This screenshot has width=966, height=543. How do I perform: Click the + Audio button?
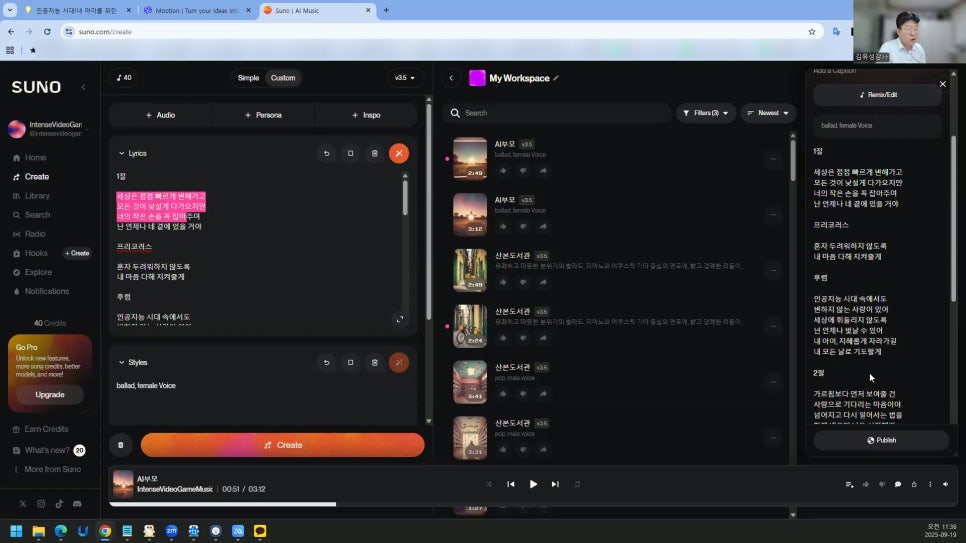click(160, 115)
